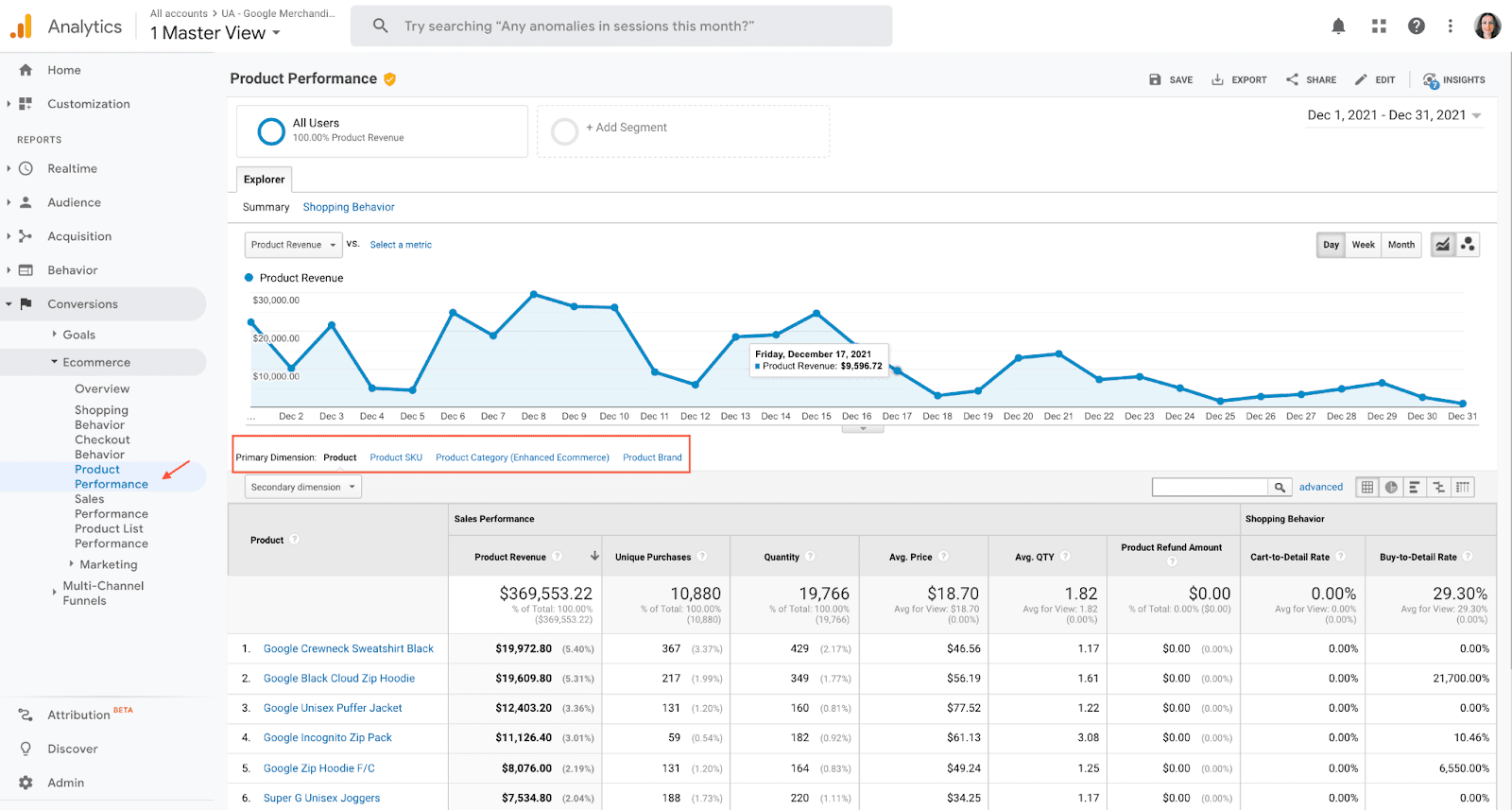Click the SHARE button
The image size is (1512, 810).
1311,80
